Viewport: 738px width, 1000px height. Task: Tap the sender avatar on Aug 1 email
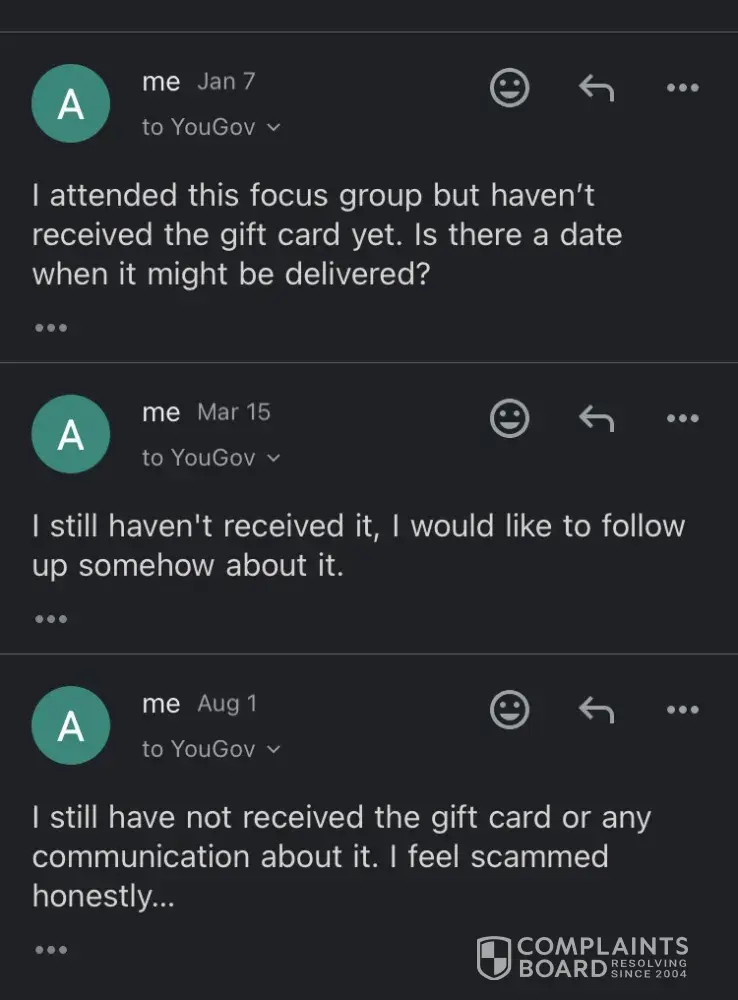[70, 726]
